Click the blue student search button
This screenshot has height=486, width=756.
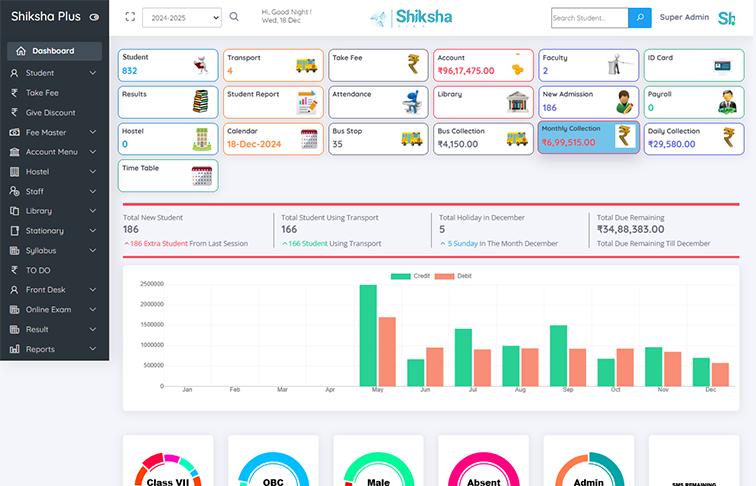(640, 18)
